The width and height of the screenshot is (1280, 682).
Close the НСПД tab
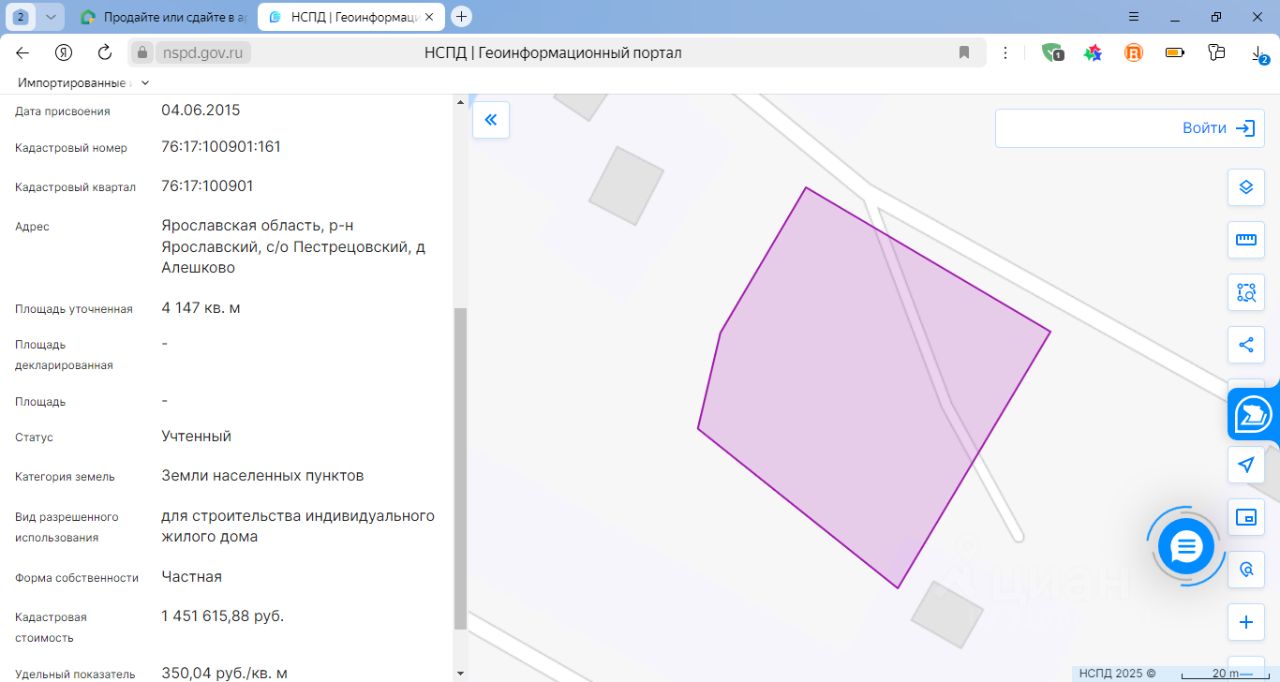[431, 17]
